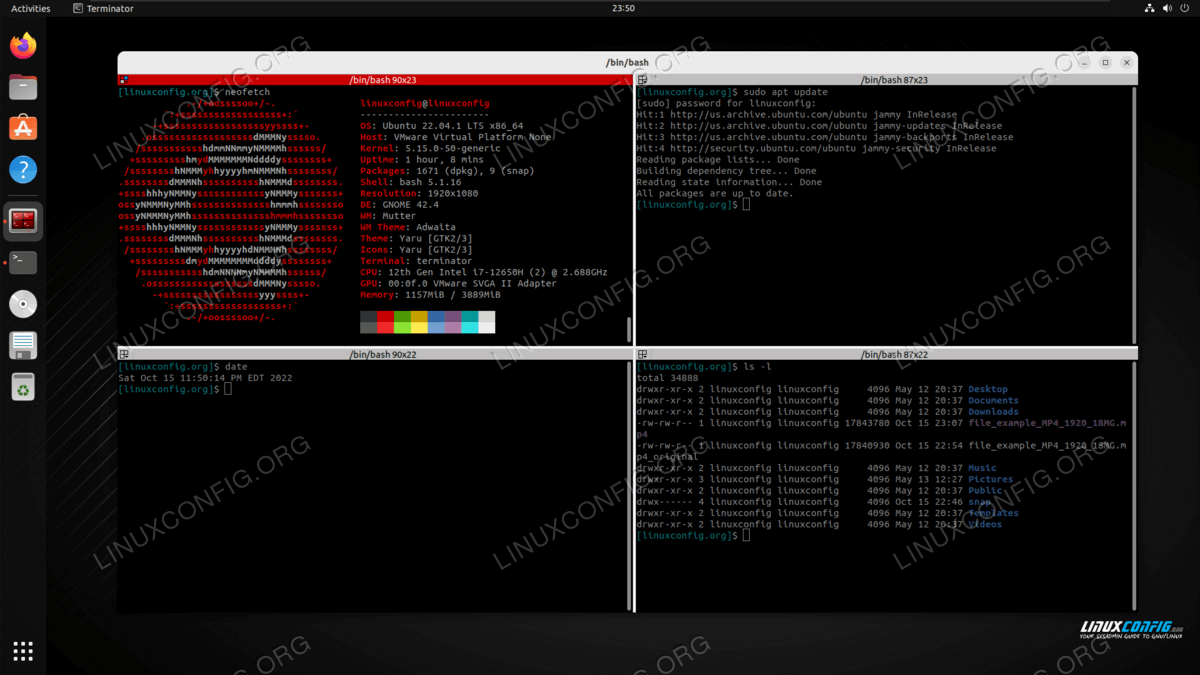Click group icon of /bin/bash 87x22 pane
This screenshot has width=1200, height=675.
[643, 354]
